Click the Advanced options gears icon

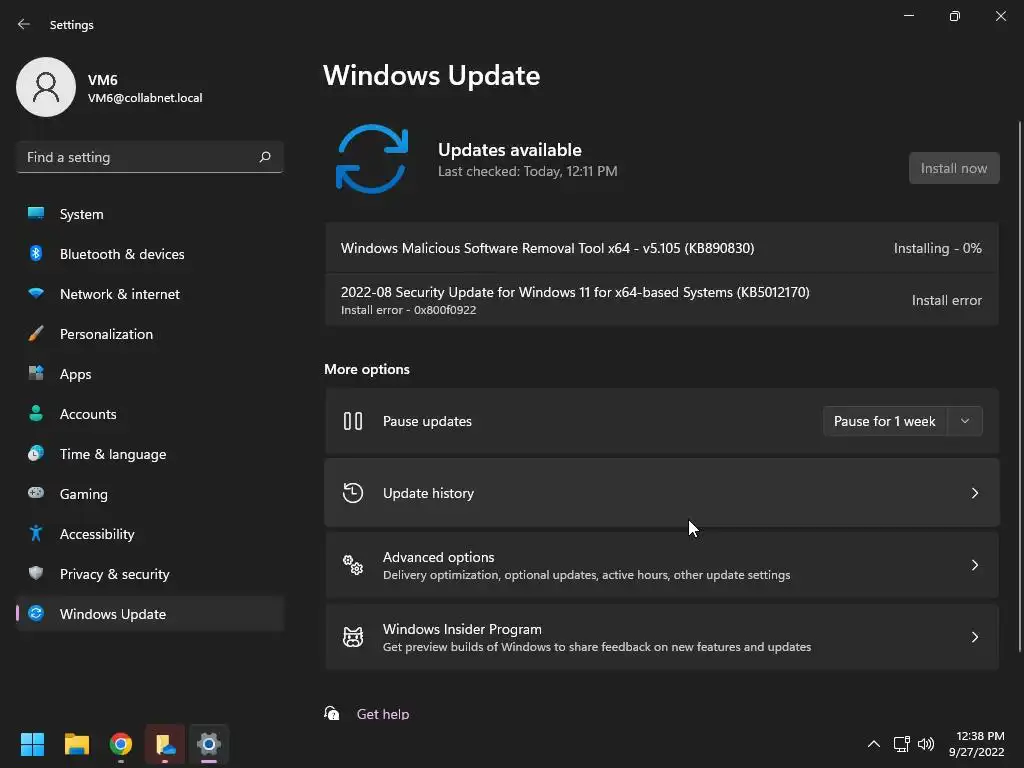click(353, 565)
